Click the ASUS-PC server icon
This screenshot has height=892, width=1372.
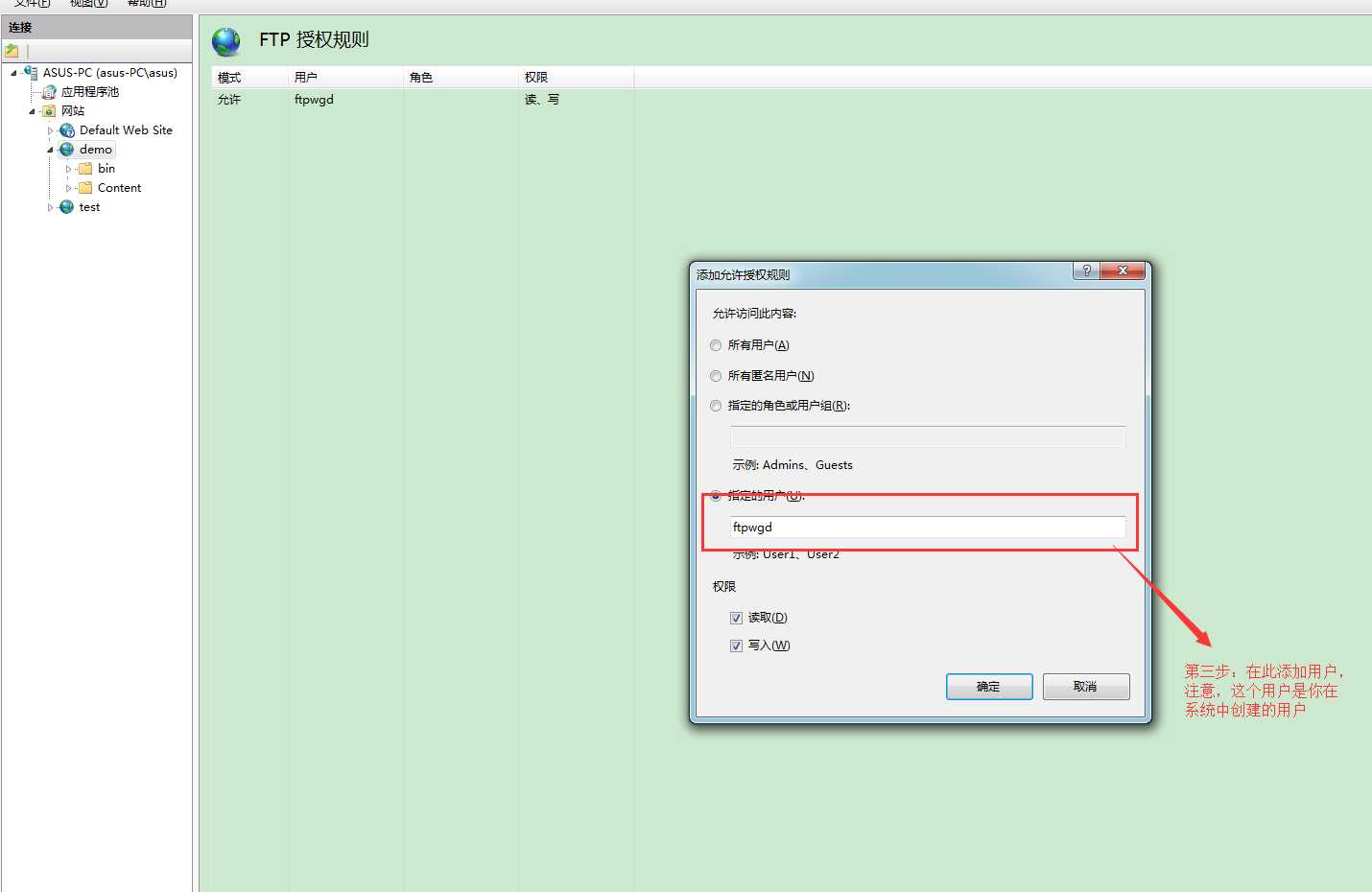(31, 73)
